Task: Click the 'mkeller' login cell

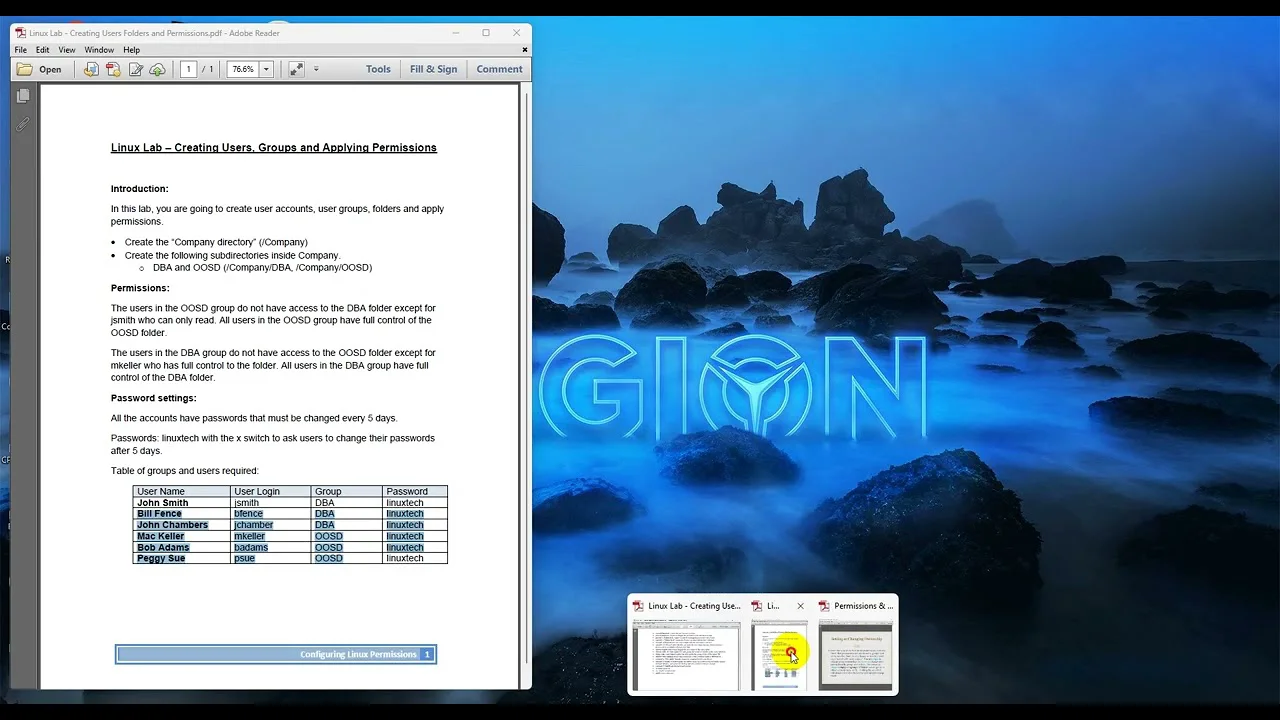Action: point(270,536)
